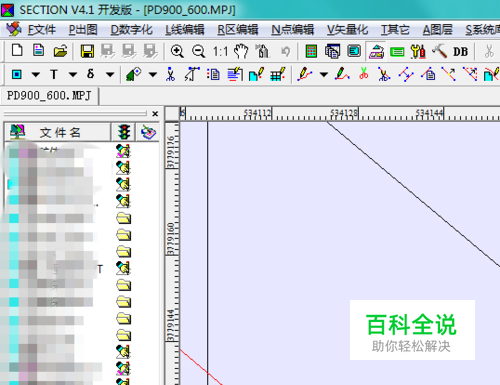Image resolution: width=500 pixels, height=385 pixels.
Task: Open the DB database button
Action: (461, 52)
